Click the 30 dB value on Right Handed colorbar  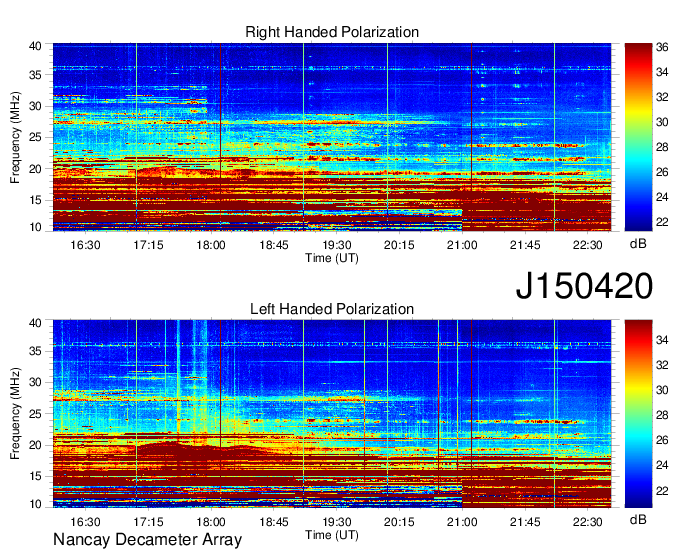tap(662, 122)
